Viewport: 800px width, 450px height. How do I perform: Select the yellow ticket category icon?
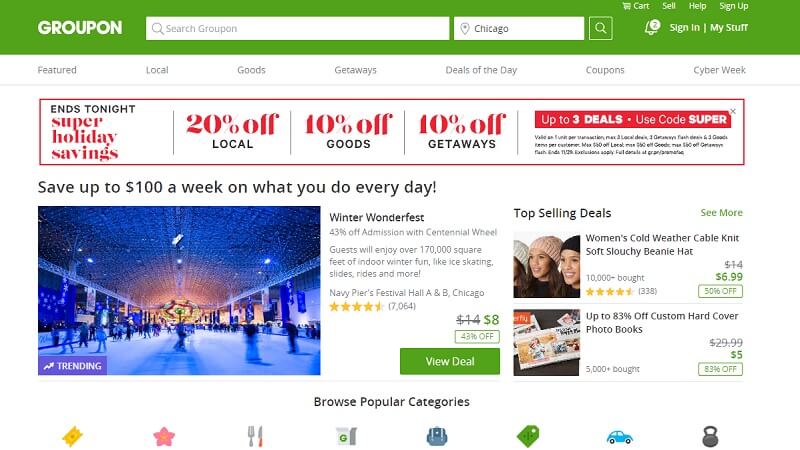point(72,437)
